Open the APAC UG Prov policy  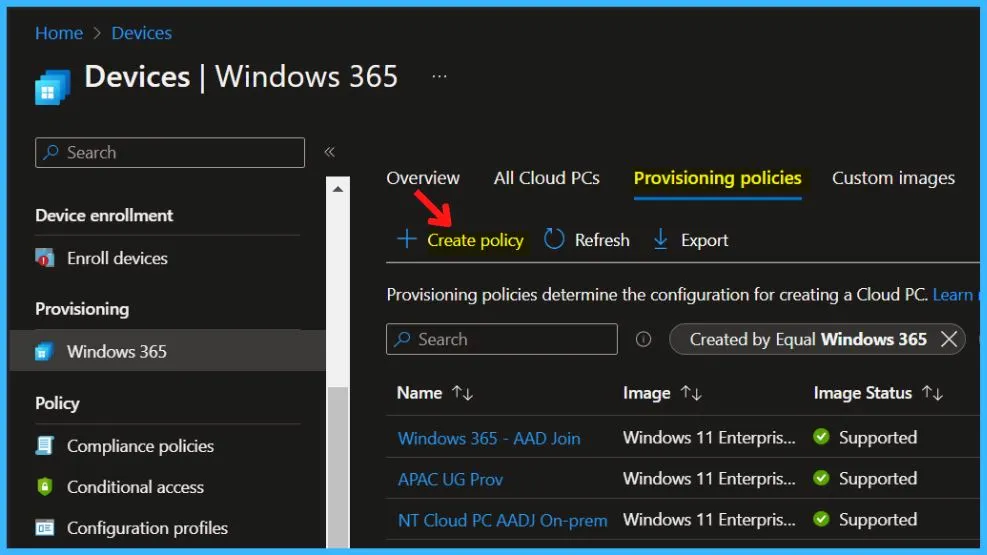[450, 479]
